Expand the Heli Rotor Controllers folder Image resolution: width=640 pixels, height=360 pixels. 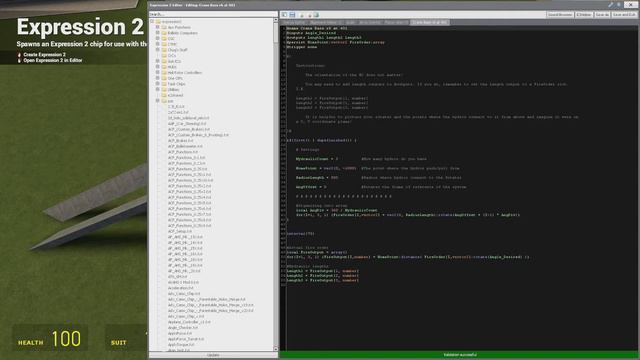tap(158, 72)
